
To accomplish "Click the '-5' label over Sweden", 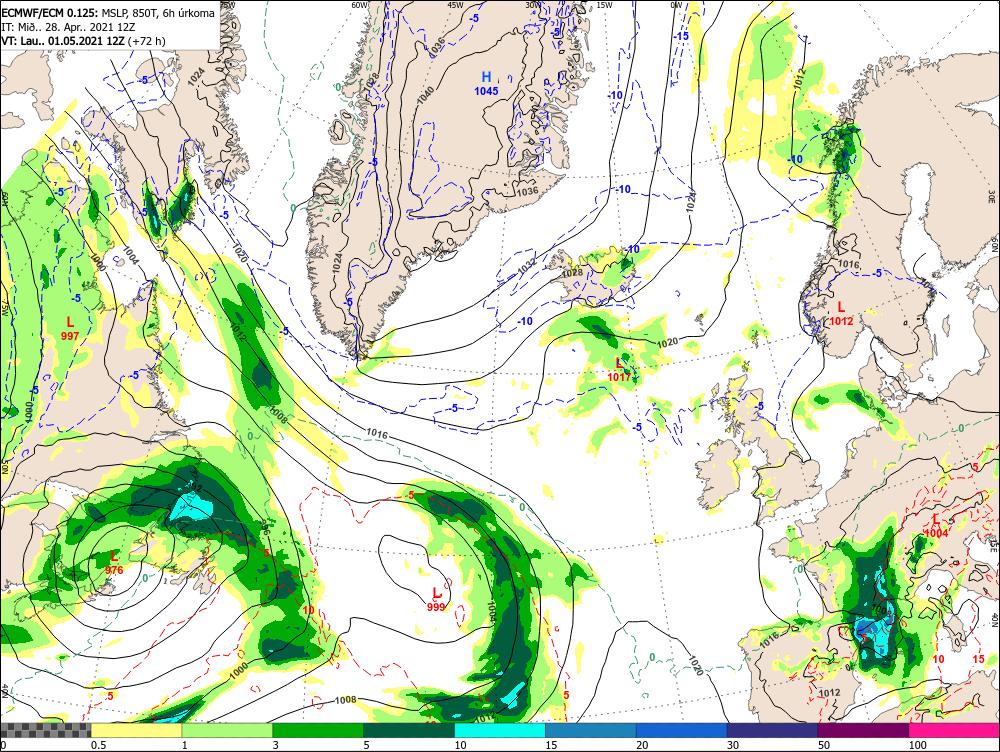I will pyautogui.click(x=878, y=273).
